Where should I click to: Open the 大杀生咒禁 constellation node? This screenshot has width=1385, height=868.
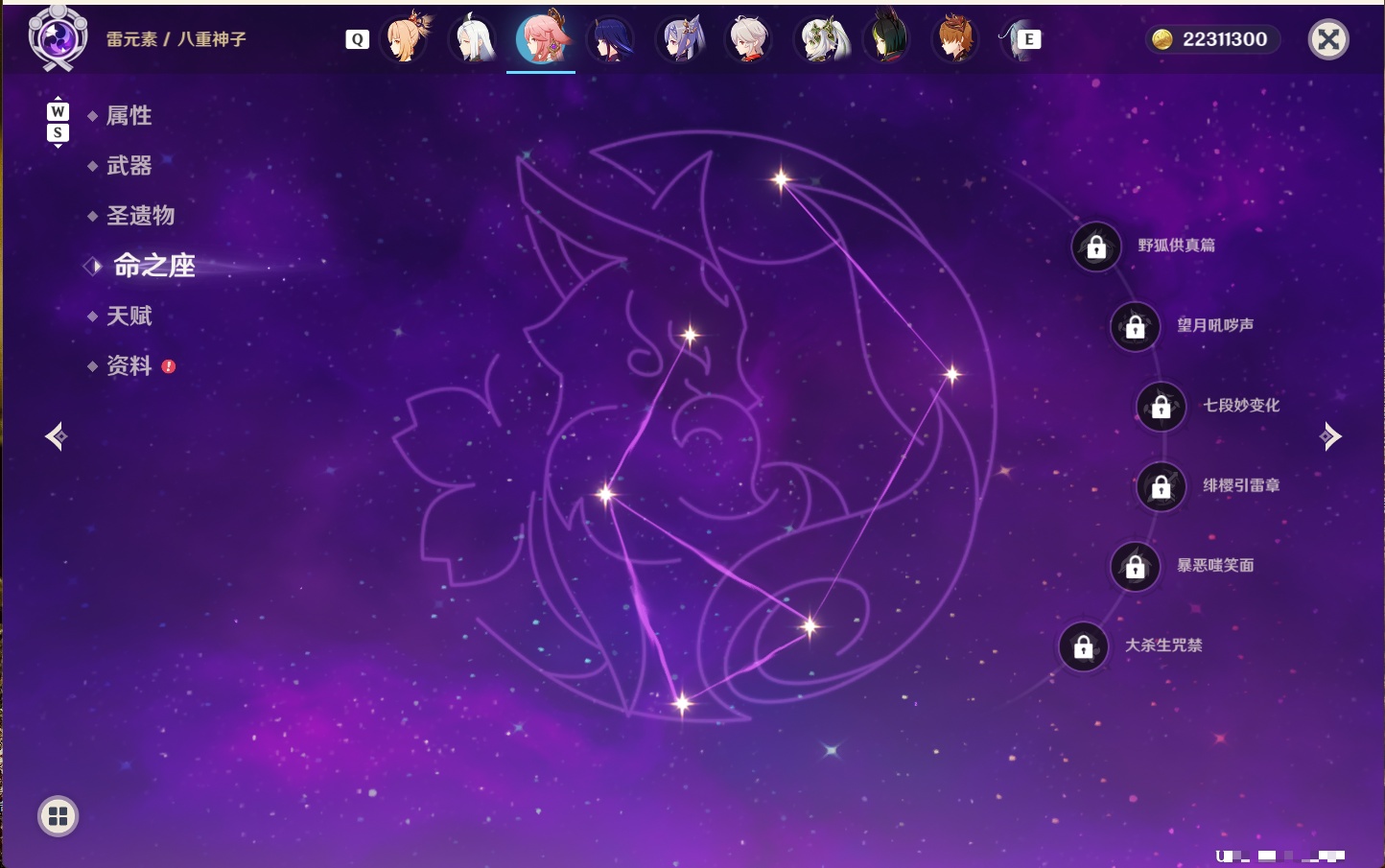click(1084, 646)
